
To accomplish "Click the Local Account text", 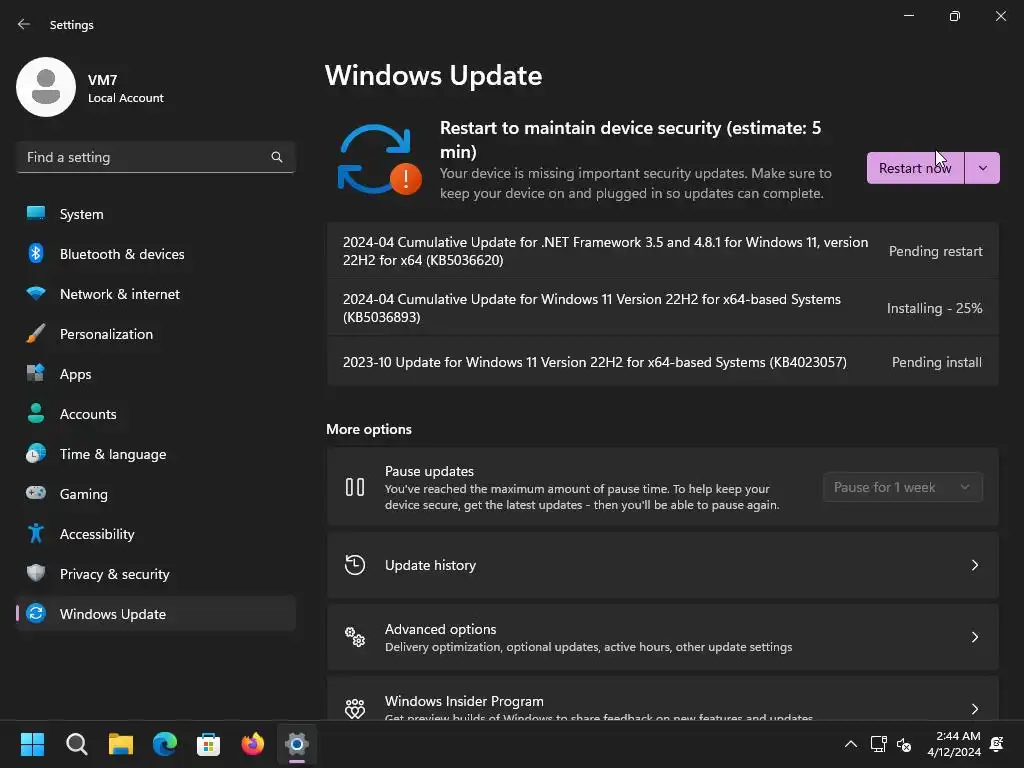I will [x=125, y=98].
